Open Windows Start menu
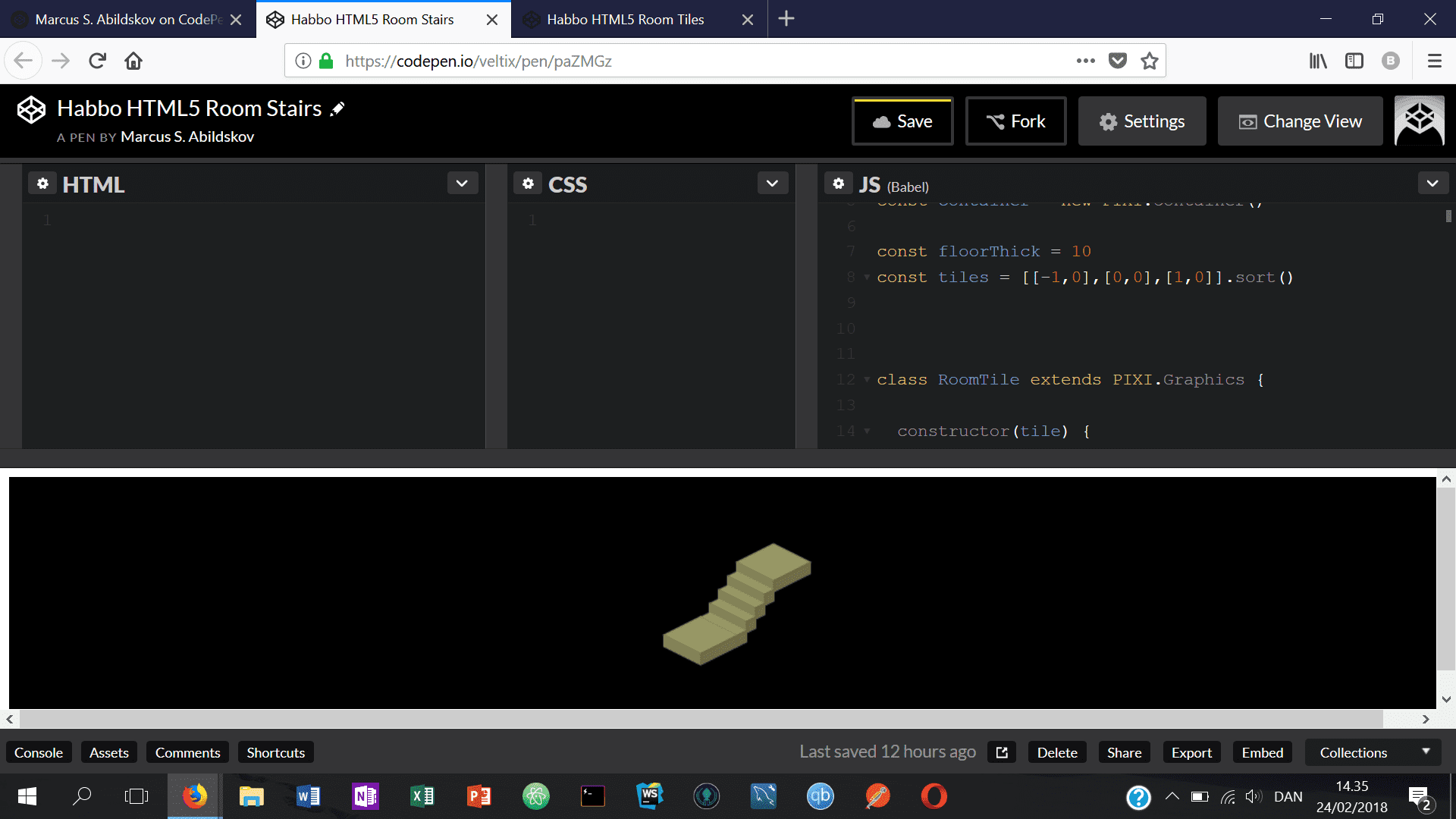The width and height of the screenshot is (1456, 819). coord(27,796)
